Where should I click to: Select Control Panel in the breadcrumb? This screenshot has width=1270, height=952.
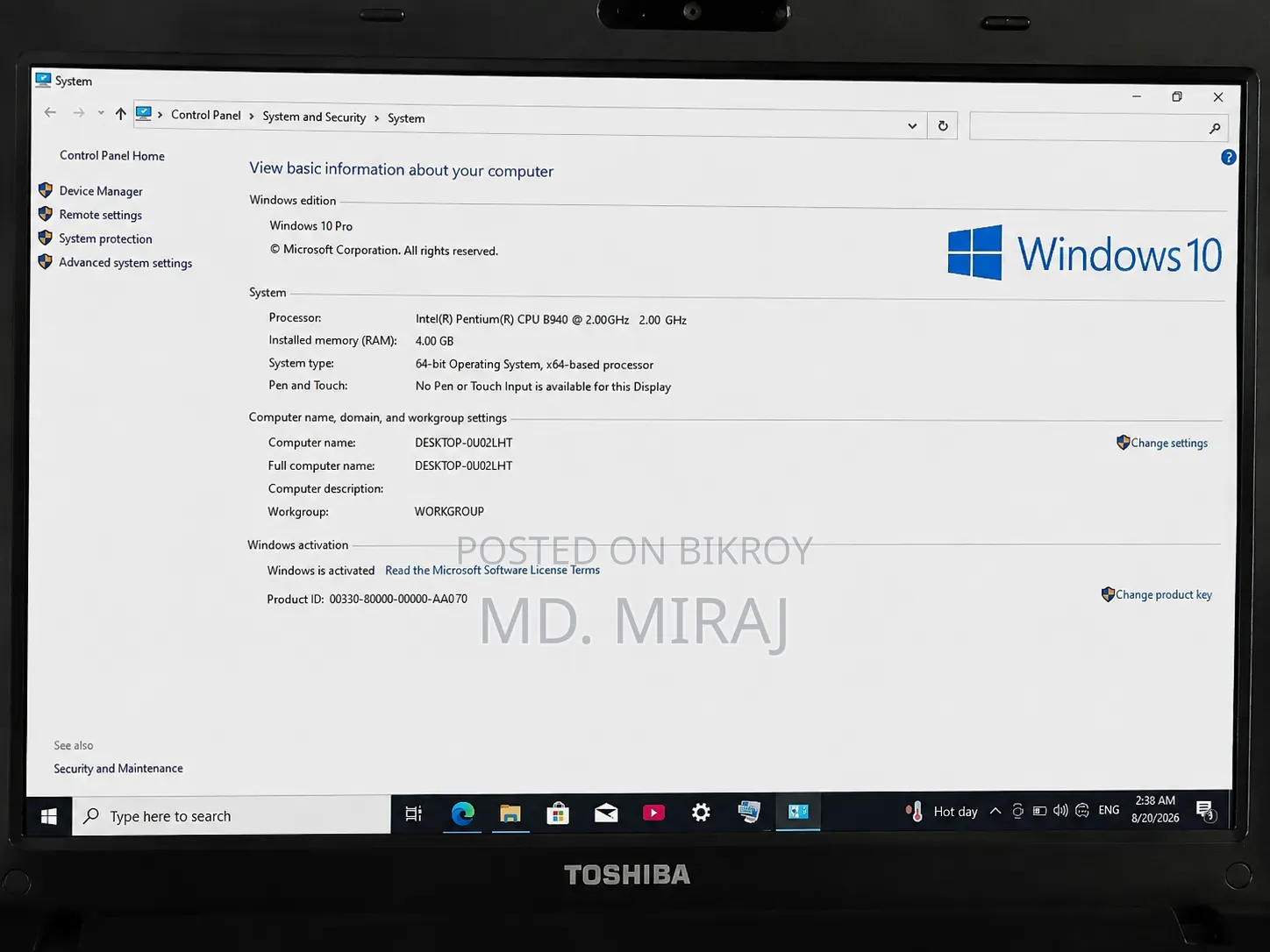(x=206, y=115)
